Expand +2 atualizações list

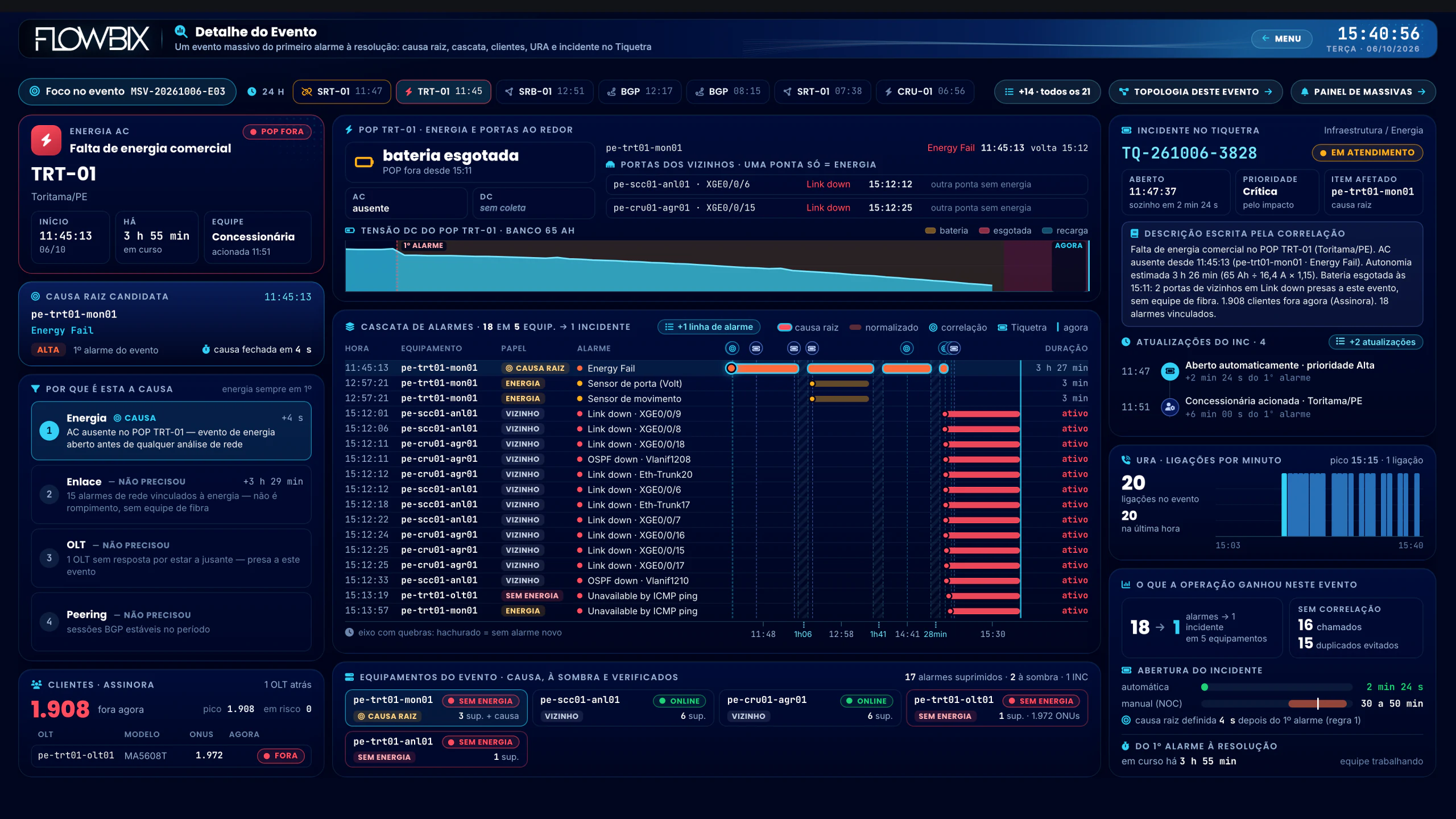(x=1376, y=342)
